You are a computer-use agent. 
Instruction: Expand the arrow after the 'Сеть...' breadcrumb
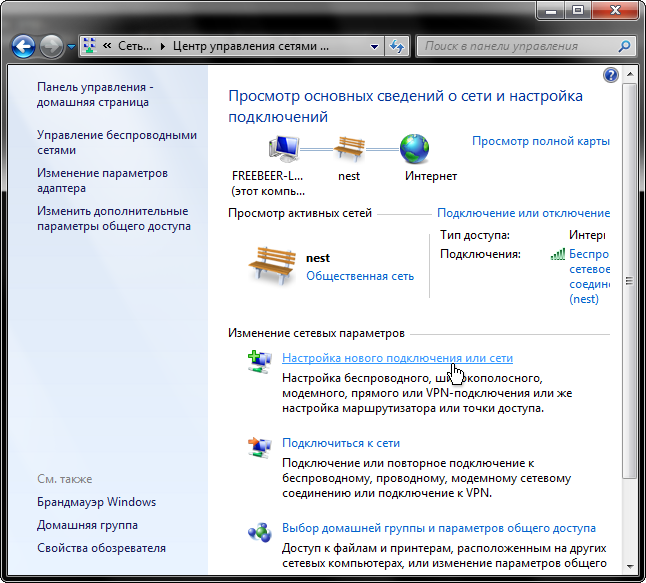163,46
